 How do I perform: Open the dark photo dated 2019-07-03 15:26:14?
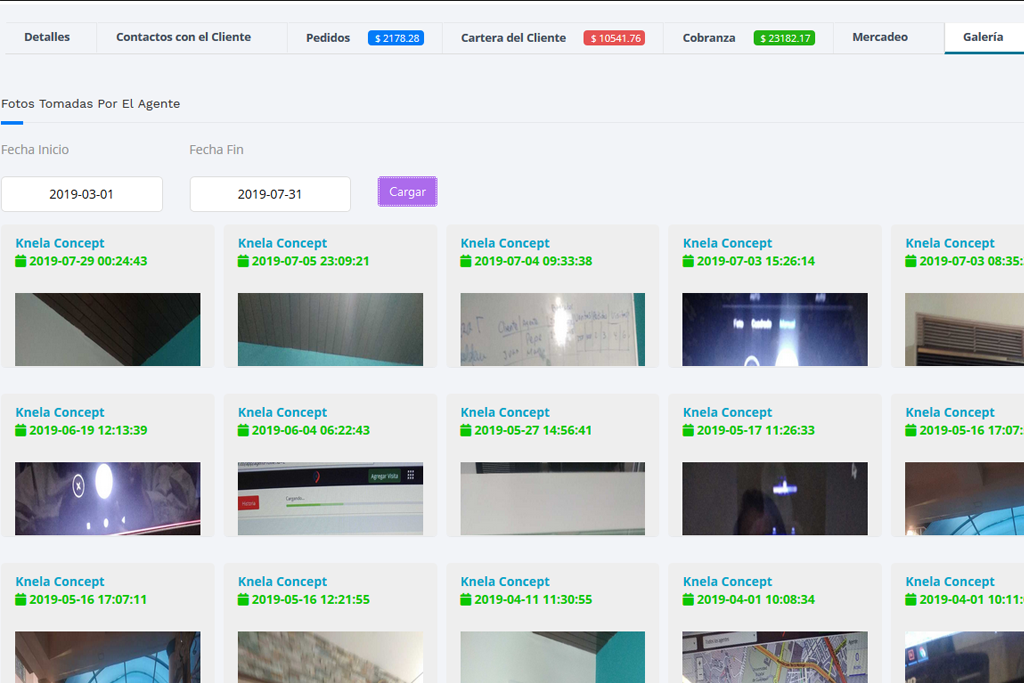click(x=775, y=329)
